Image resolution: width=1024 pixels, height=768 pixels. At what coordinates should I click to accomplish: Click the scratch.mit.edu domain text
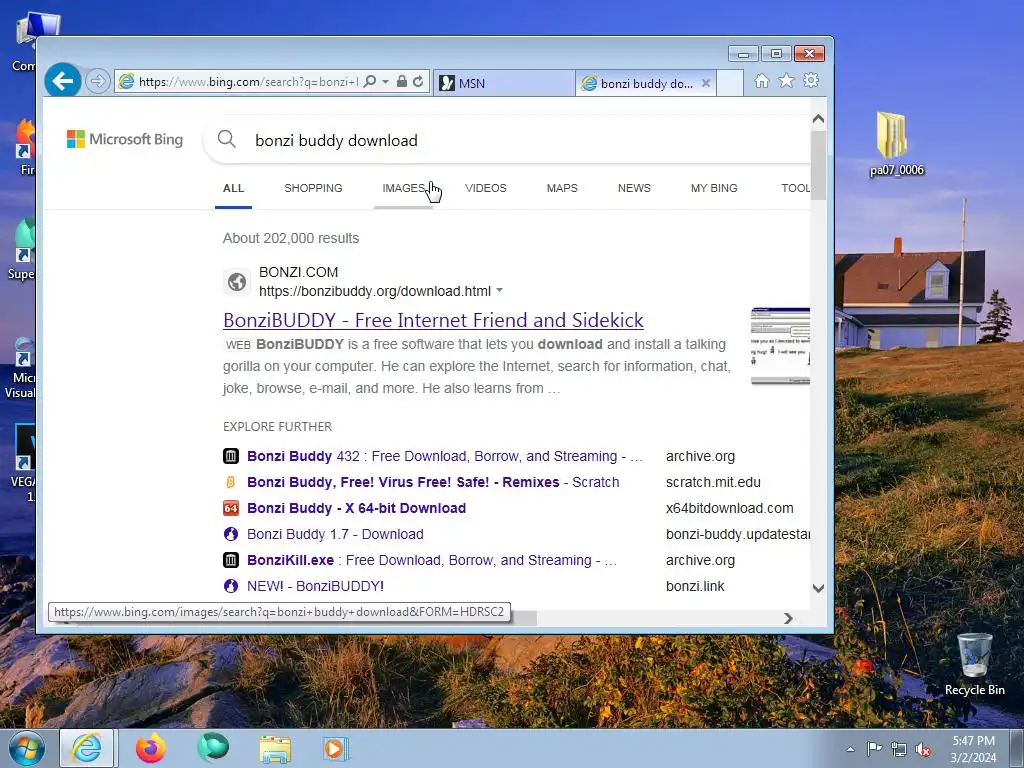click(x=713, y=482)
